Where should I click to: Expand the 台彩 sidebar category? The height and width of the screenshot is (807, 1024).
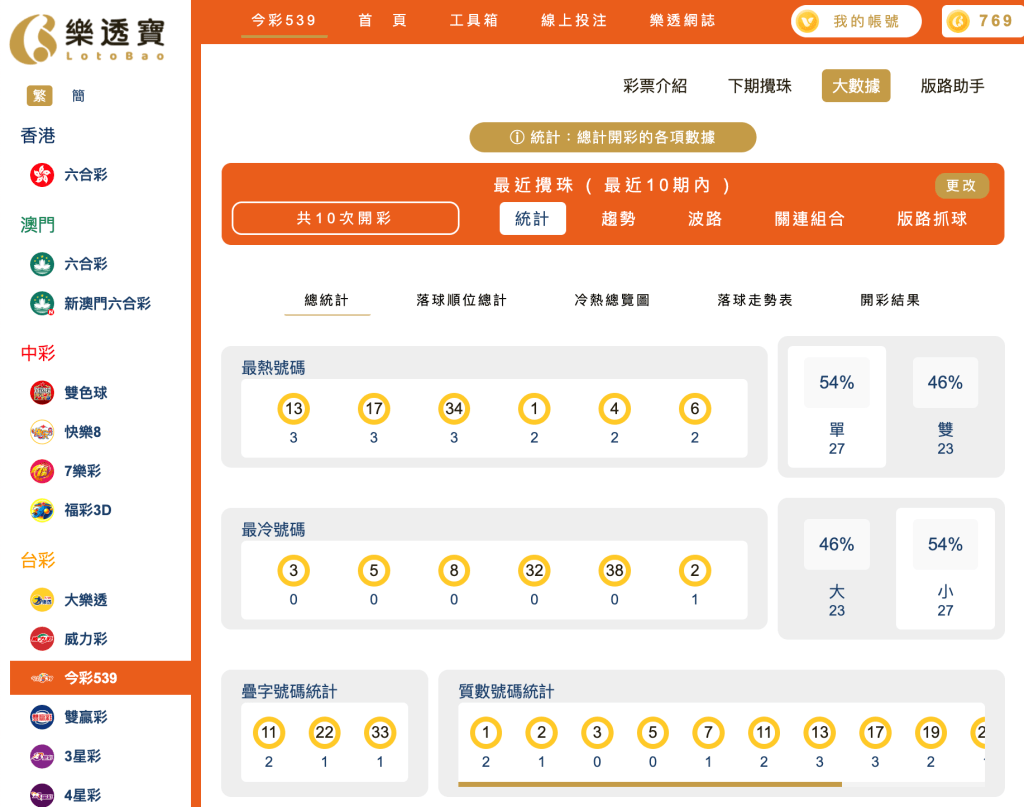pyautogui.click(x=36, y=561)
